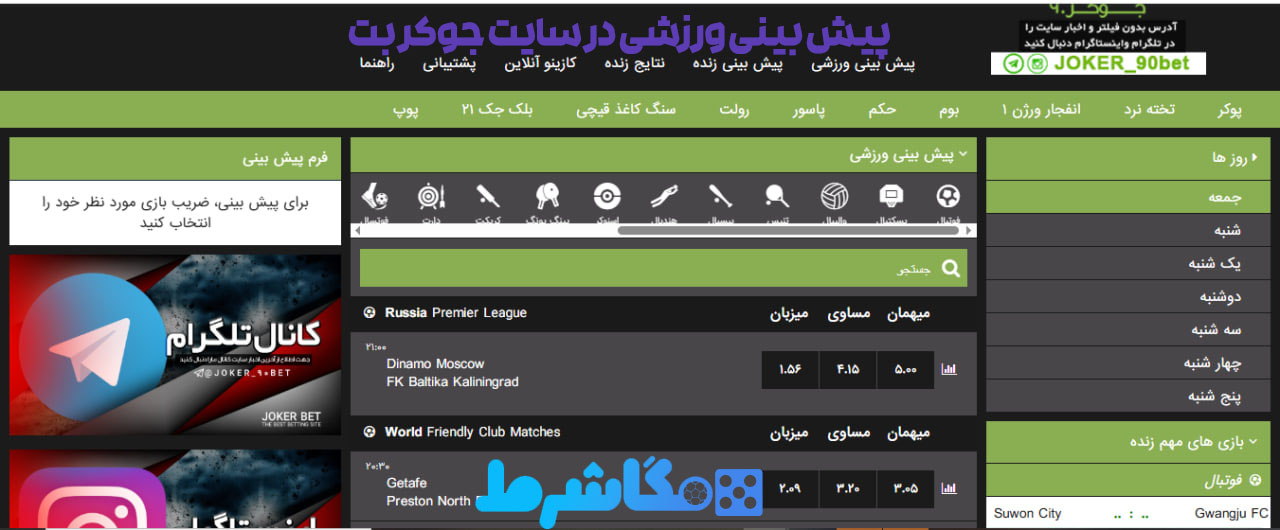The width and height of the screenshot is (1280, 530).
Task: Select شنبه (Saturday) in days list
Action: pos(1128,230)
